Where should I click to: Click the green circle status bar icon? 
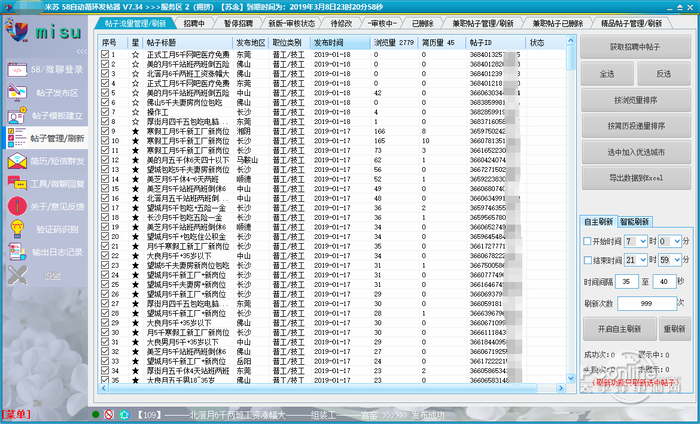(x=95, y=415)
